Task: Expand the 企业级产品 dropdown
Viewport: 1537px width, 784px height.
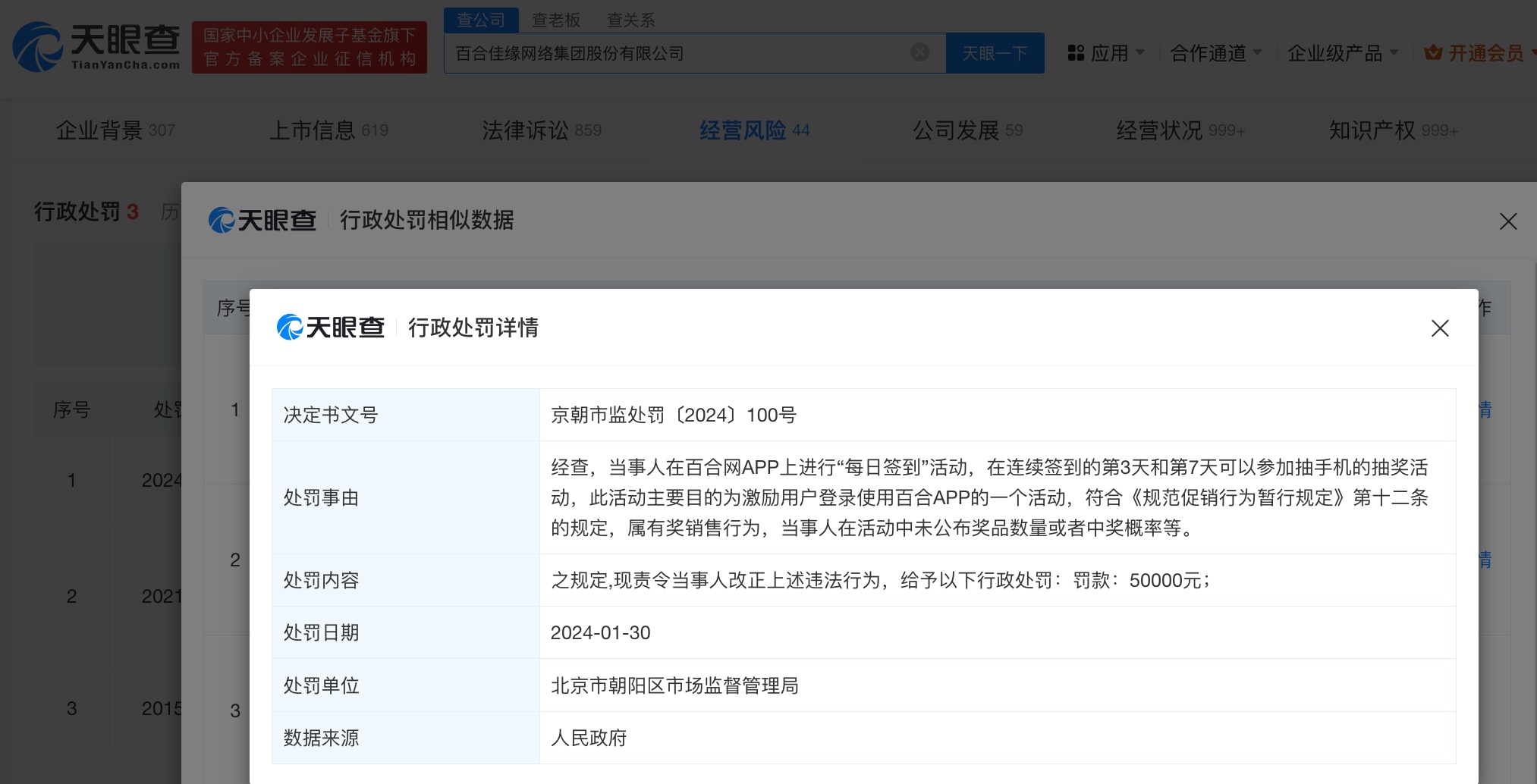Action: tap(1343, 53)
